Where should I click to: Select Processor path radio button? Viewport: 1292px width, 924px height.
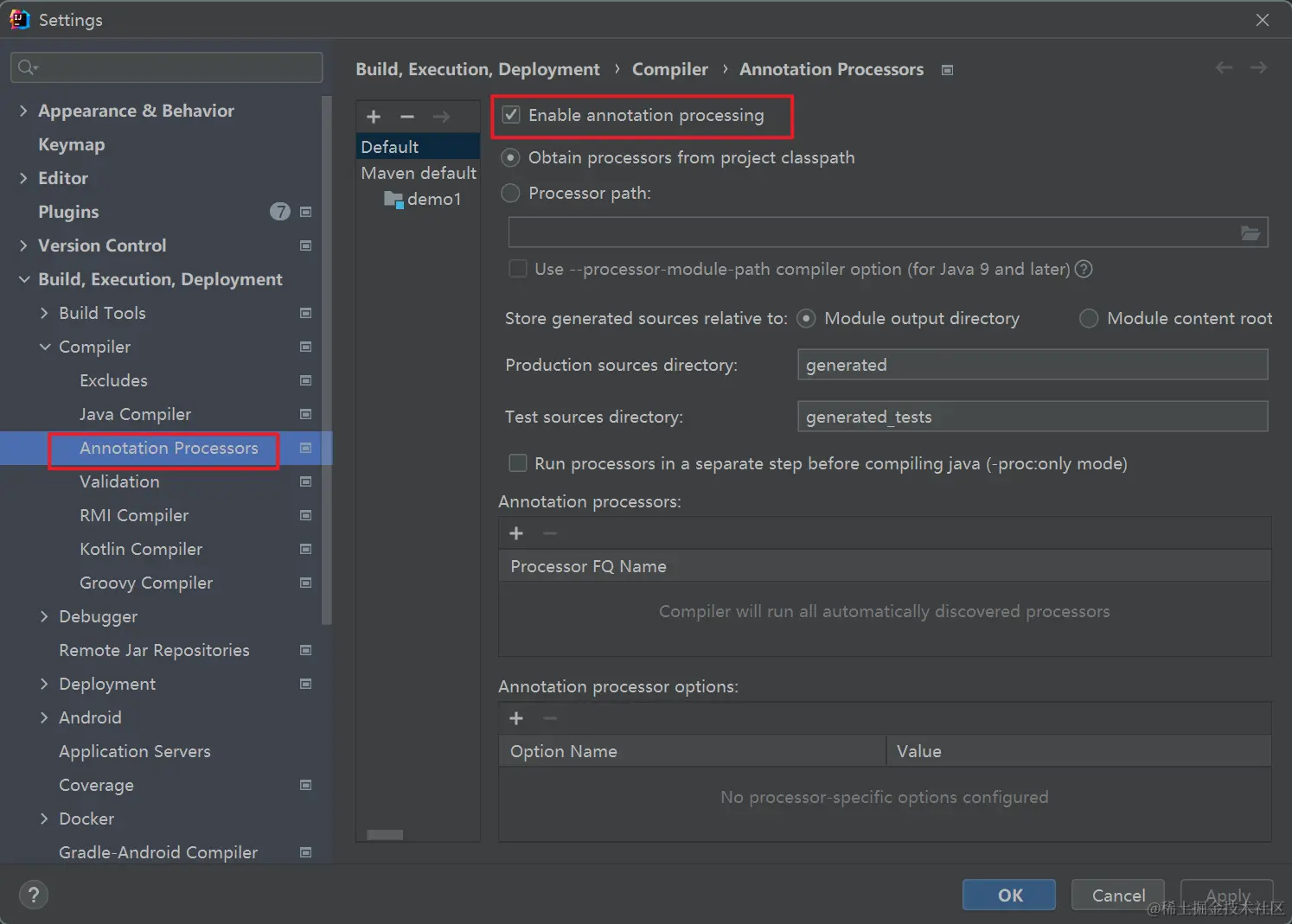point(511,193)
